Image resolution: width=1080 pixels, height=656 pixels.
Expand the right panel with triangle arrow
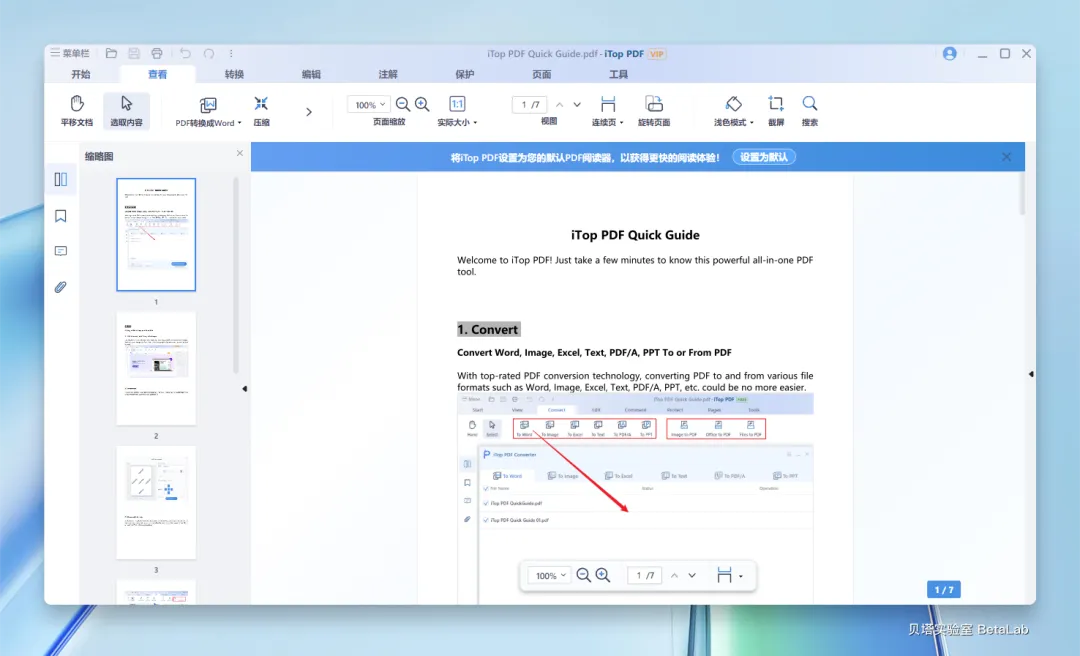click(x=1030, y=374)
